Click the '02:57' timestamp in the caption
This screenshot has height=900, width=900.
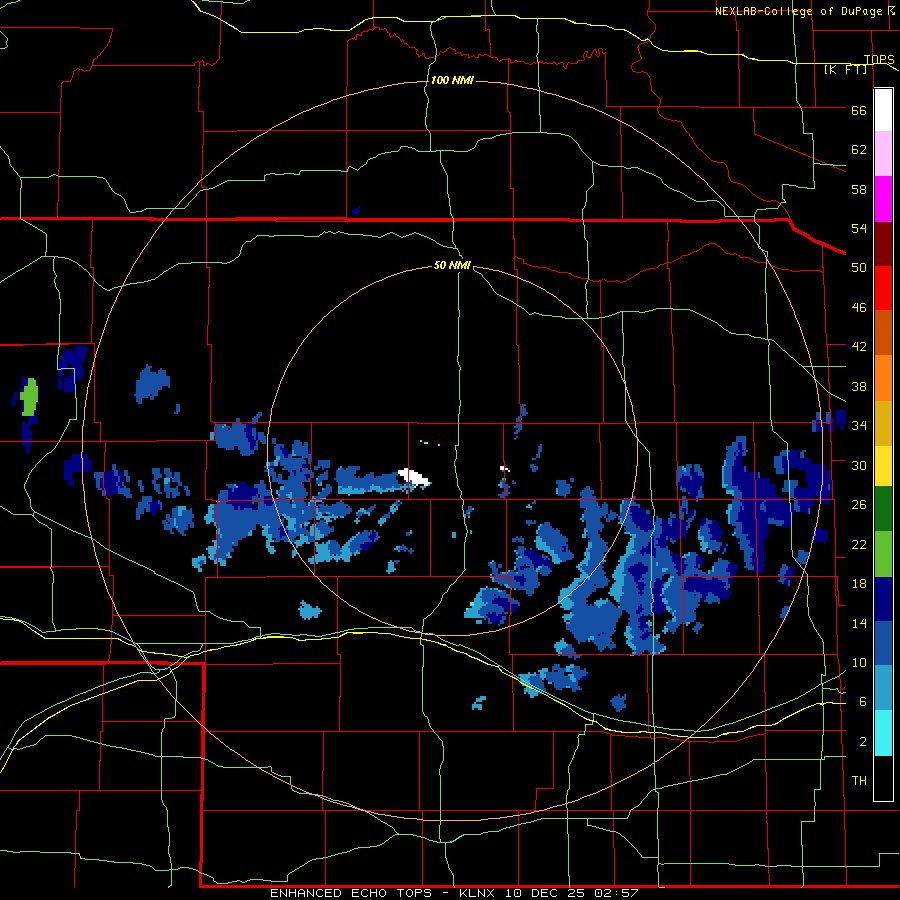[616, 893]
